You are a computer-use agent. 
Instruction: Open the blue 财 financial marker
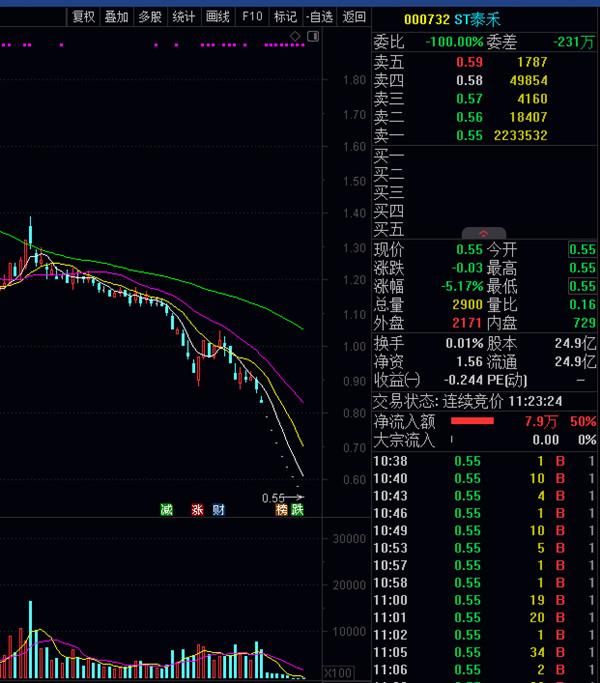tap(217, 510)
